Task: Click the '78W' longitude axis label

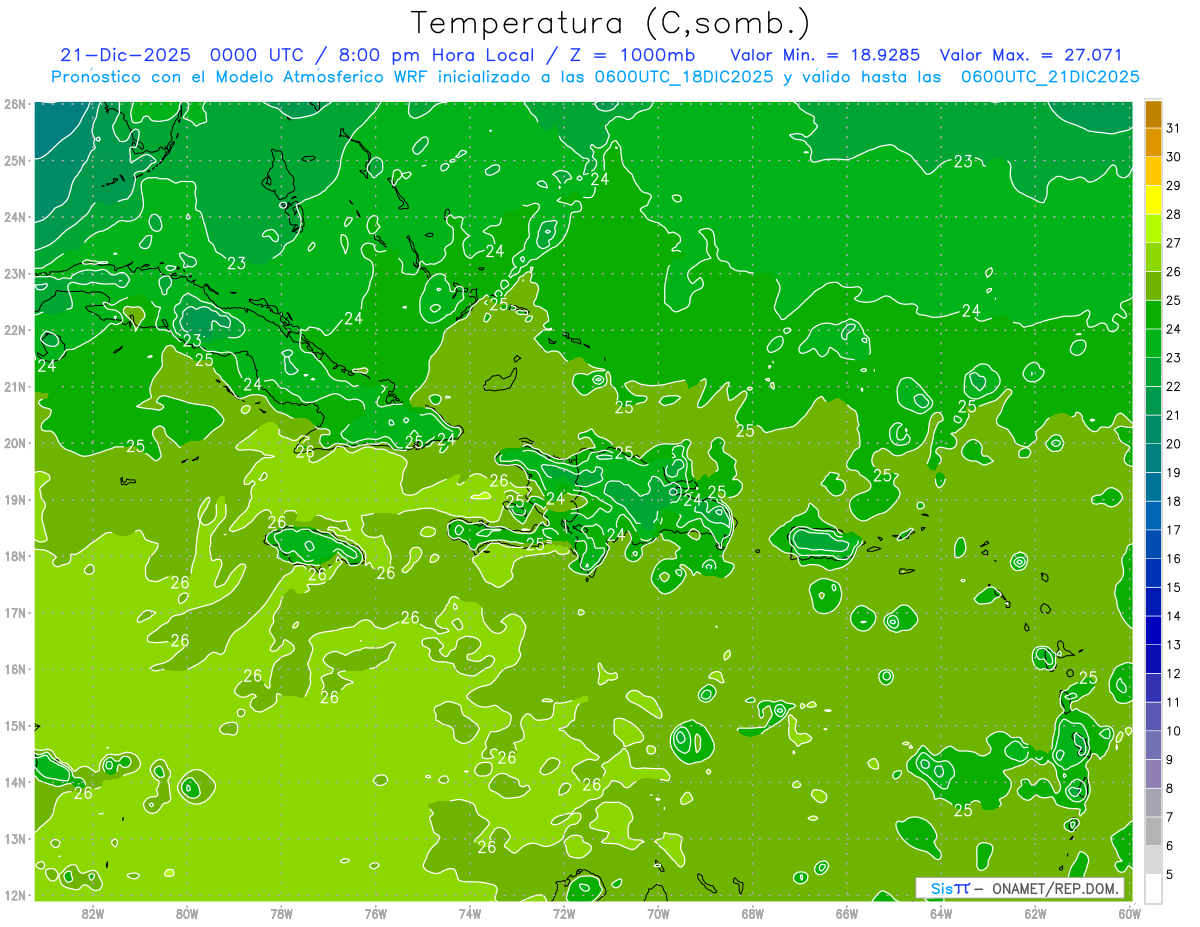Action: coord(281,913)
